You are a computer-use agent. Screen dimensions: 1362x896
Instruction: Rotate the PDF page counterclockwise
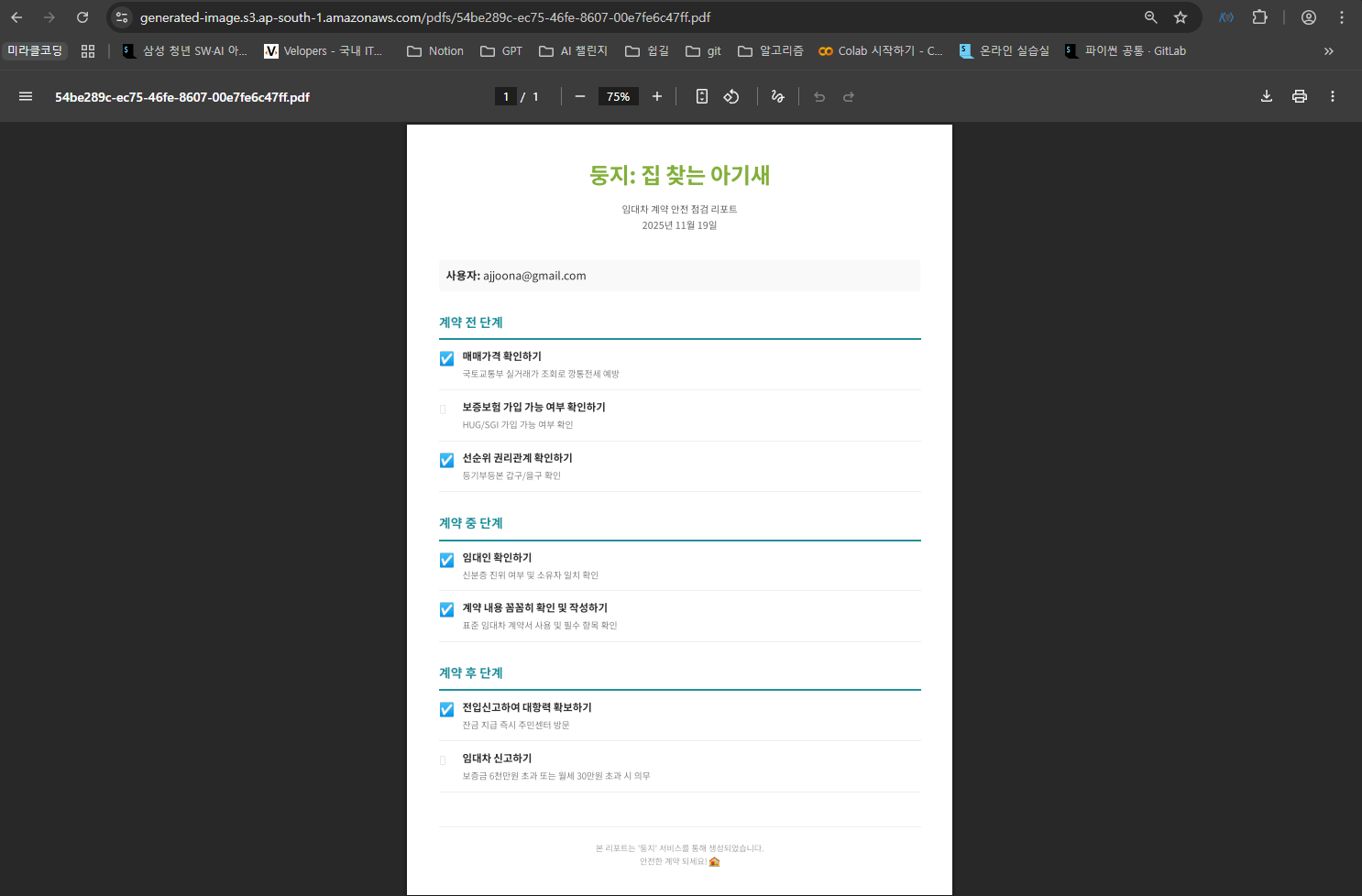(x=731, y=96)
